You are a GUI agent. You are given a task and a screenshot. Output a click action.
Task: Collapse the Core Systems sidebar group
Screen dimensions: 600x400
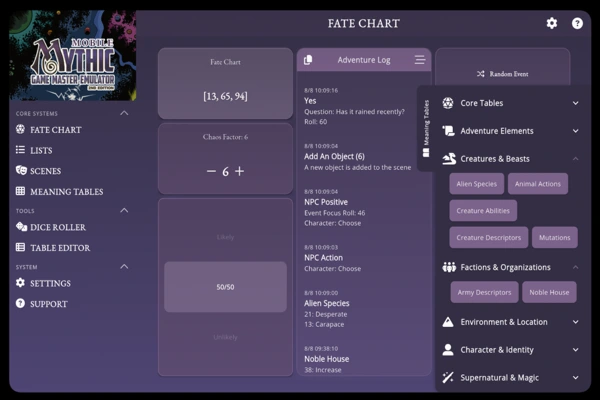124,114
